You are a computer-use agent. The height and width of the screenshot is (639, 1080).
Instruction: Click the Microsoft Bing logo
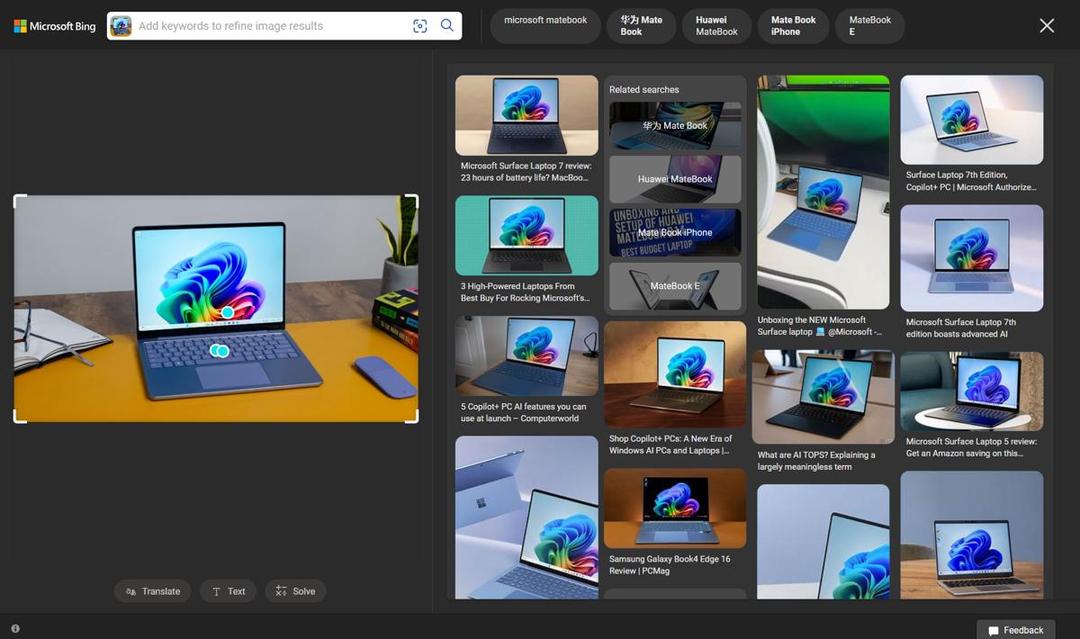point(54,26)
